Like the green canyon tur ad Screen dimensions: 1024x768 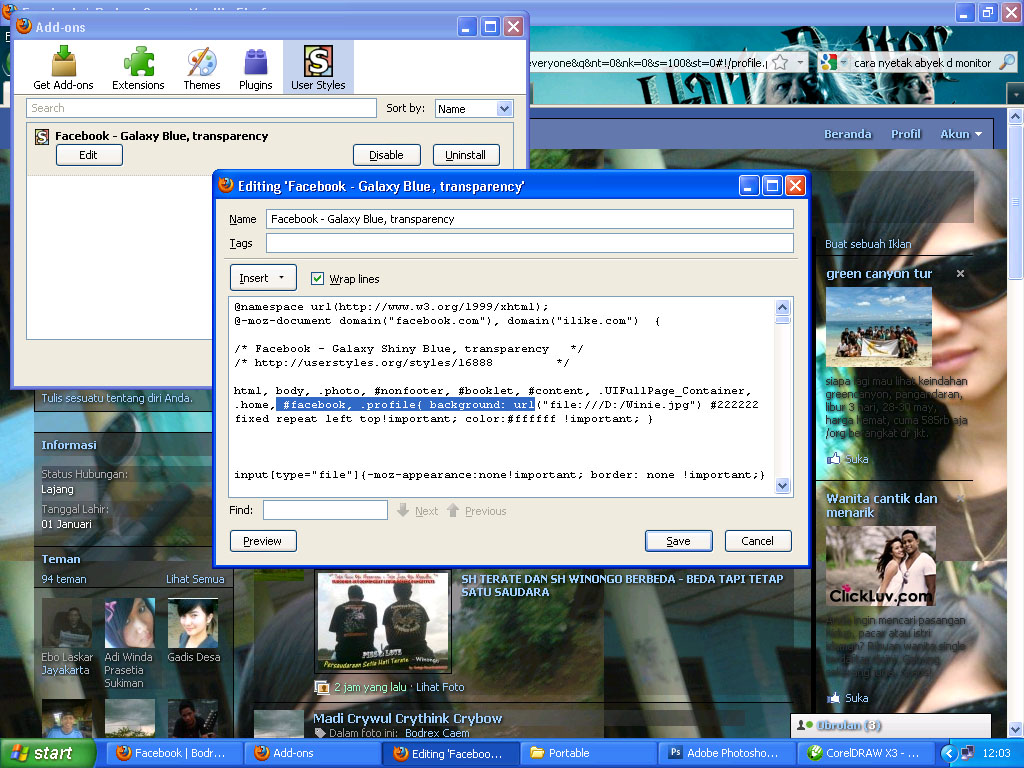pos(848,459)
